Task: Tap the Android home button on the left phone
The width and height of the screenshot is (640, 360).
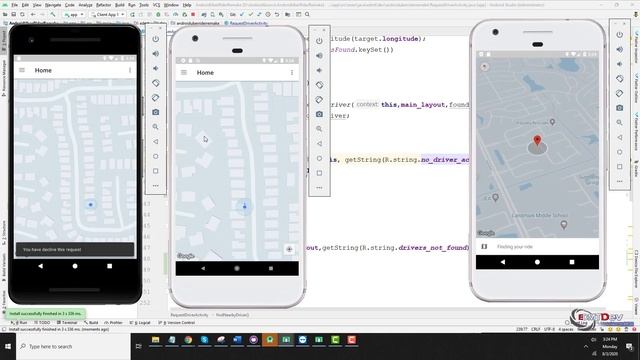Action: [x=75, y=266]
